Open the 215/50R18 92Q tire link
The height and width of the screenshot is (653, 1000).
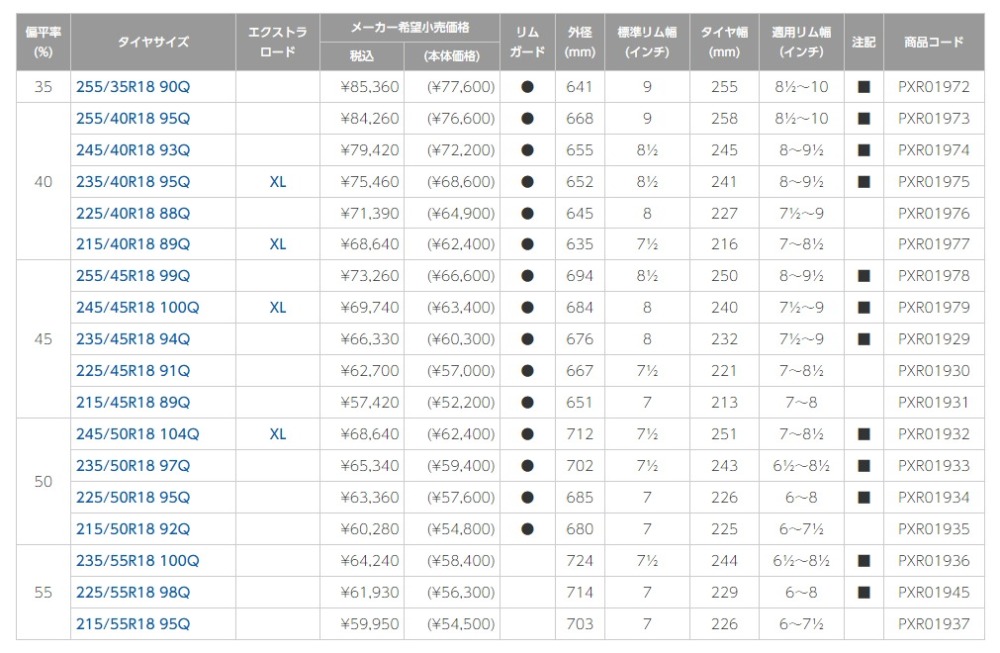click(133, 529)
